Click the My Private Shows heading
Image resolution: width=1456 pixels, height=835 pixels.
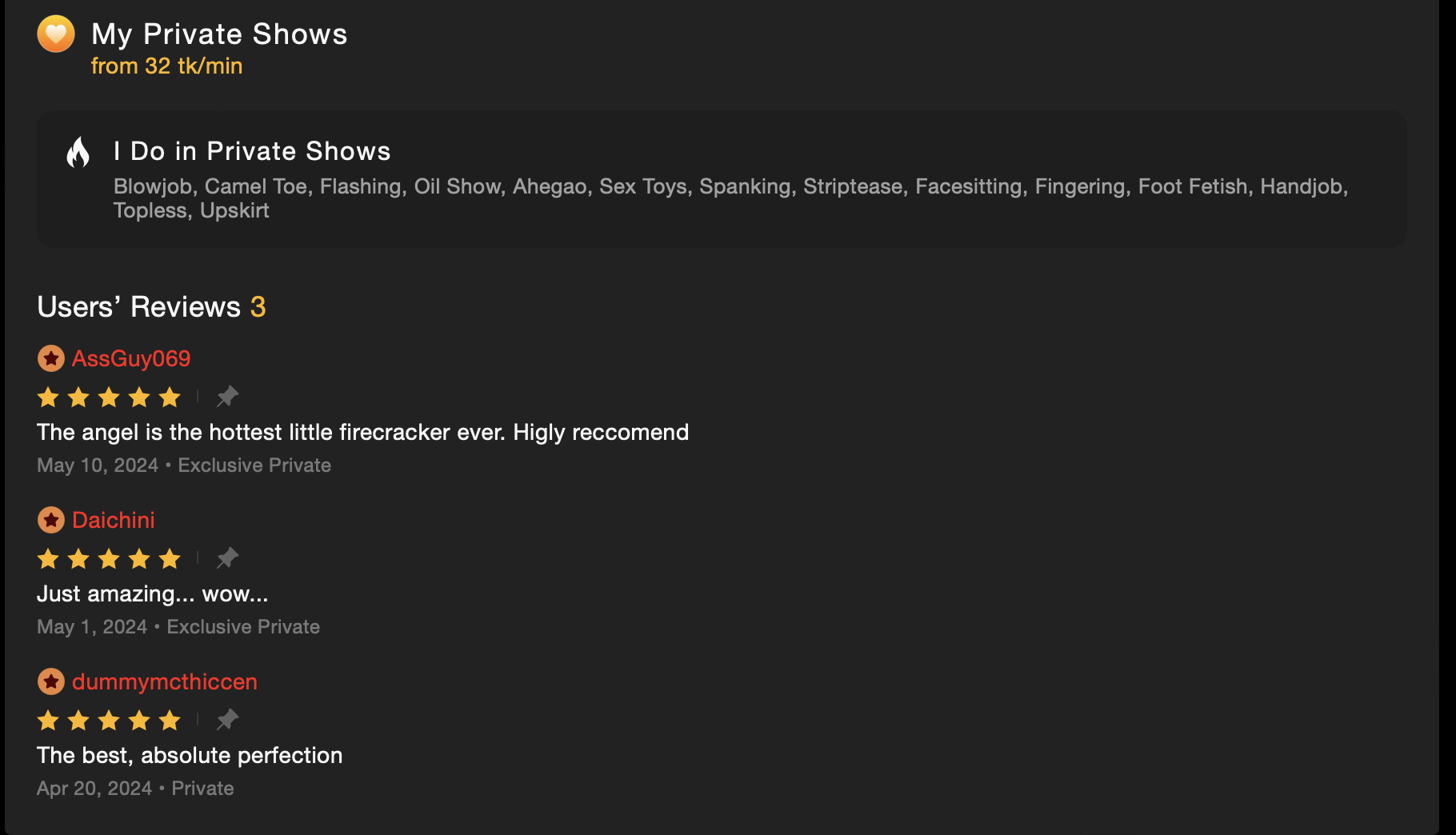pos(219,34)
